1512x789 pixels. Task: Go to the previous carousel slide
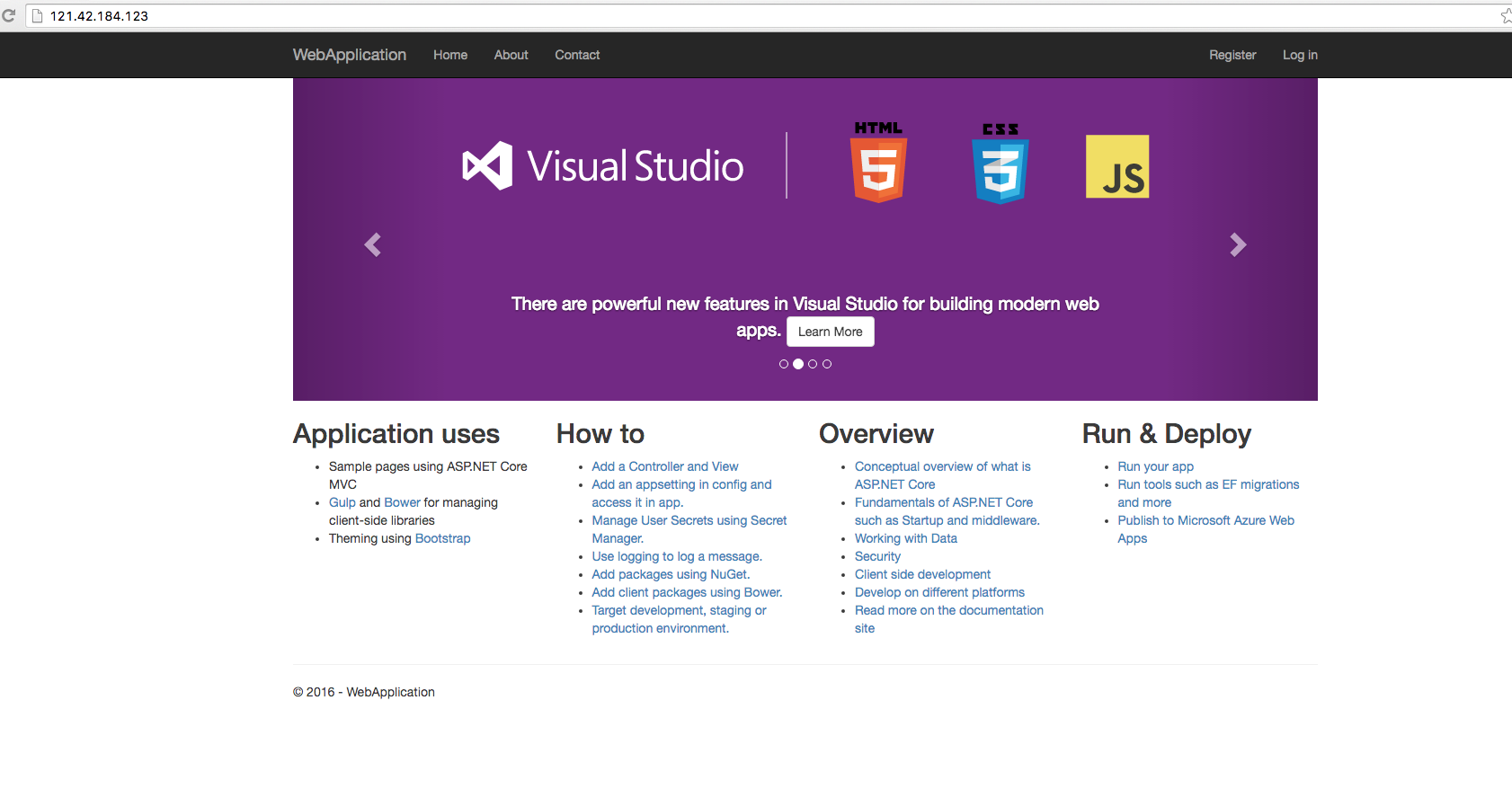click(372, 244)
